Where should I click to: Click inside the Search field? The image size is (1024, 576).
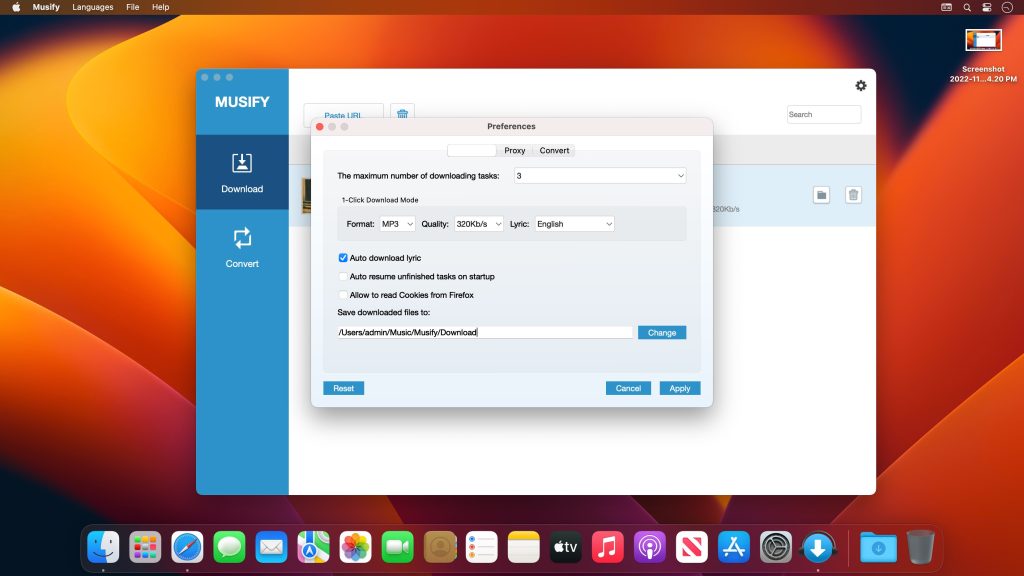[823, 114]
